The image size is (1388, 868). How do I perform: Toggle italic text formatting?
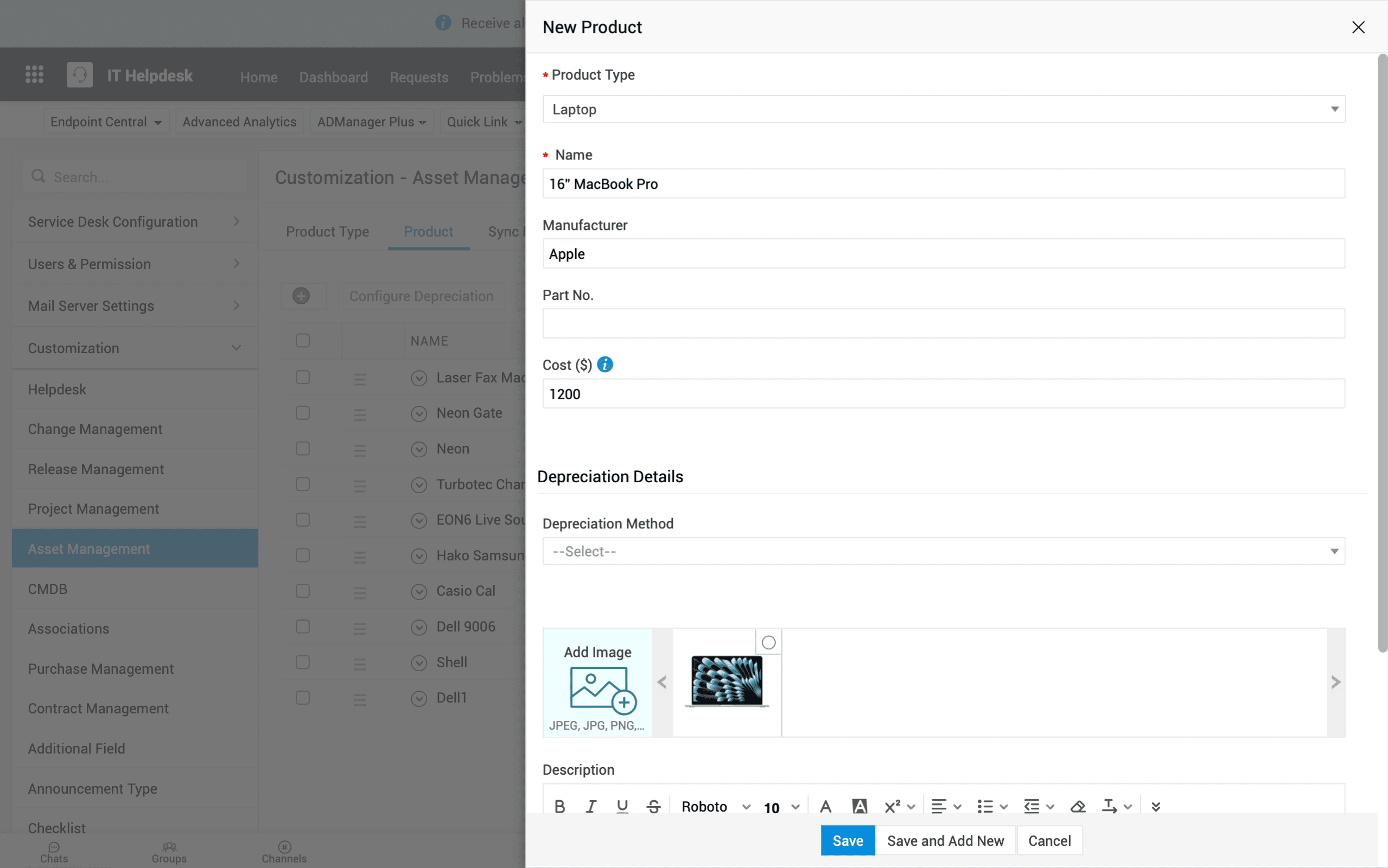(591, 807)
